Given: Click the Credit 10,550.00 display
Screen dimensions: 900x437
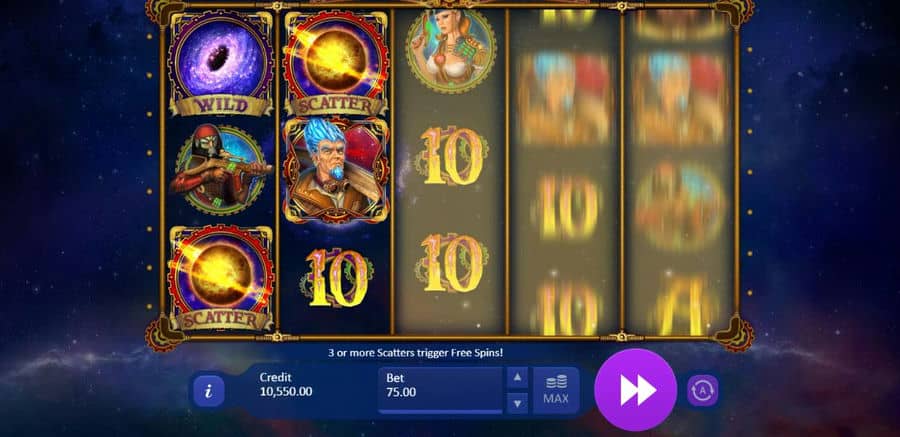Looking at the screenshot, I should click(x=286, y=385).
